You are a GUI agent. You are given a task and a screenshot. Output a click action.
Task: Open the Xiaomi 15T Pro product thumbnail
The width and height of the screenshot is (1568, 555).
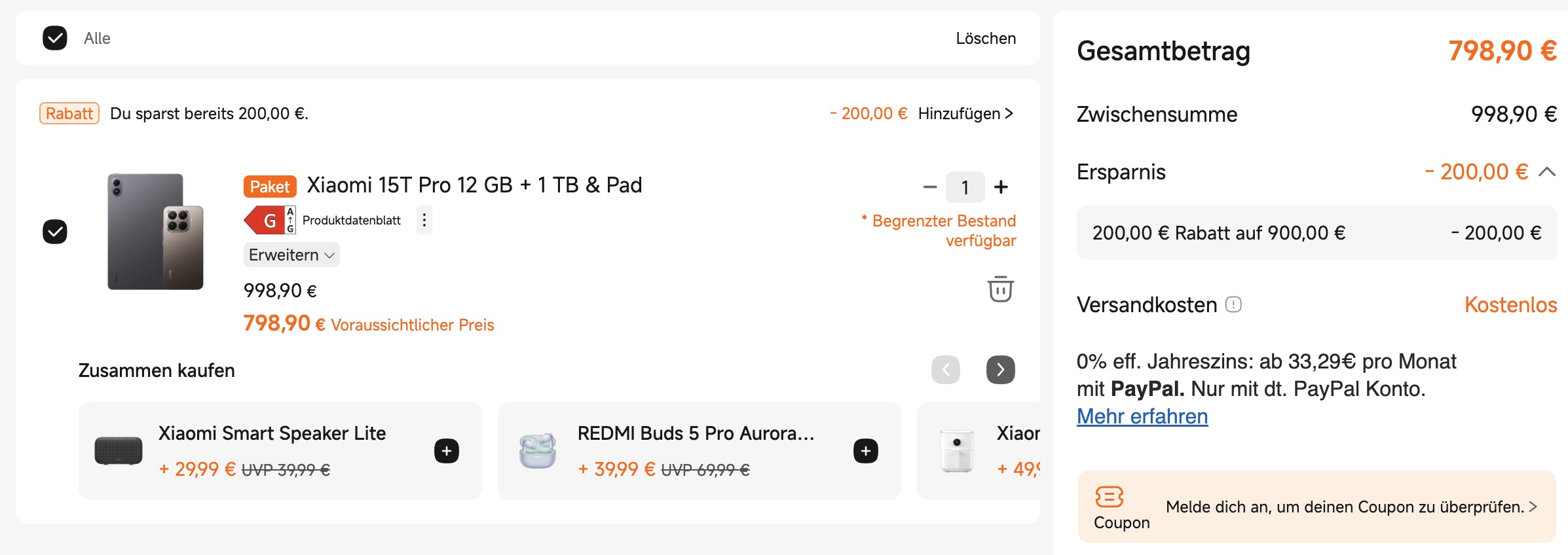point(155,232)
